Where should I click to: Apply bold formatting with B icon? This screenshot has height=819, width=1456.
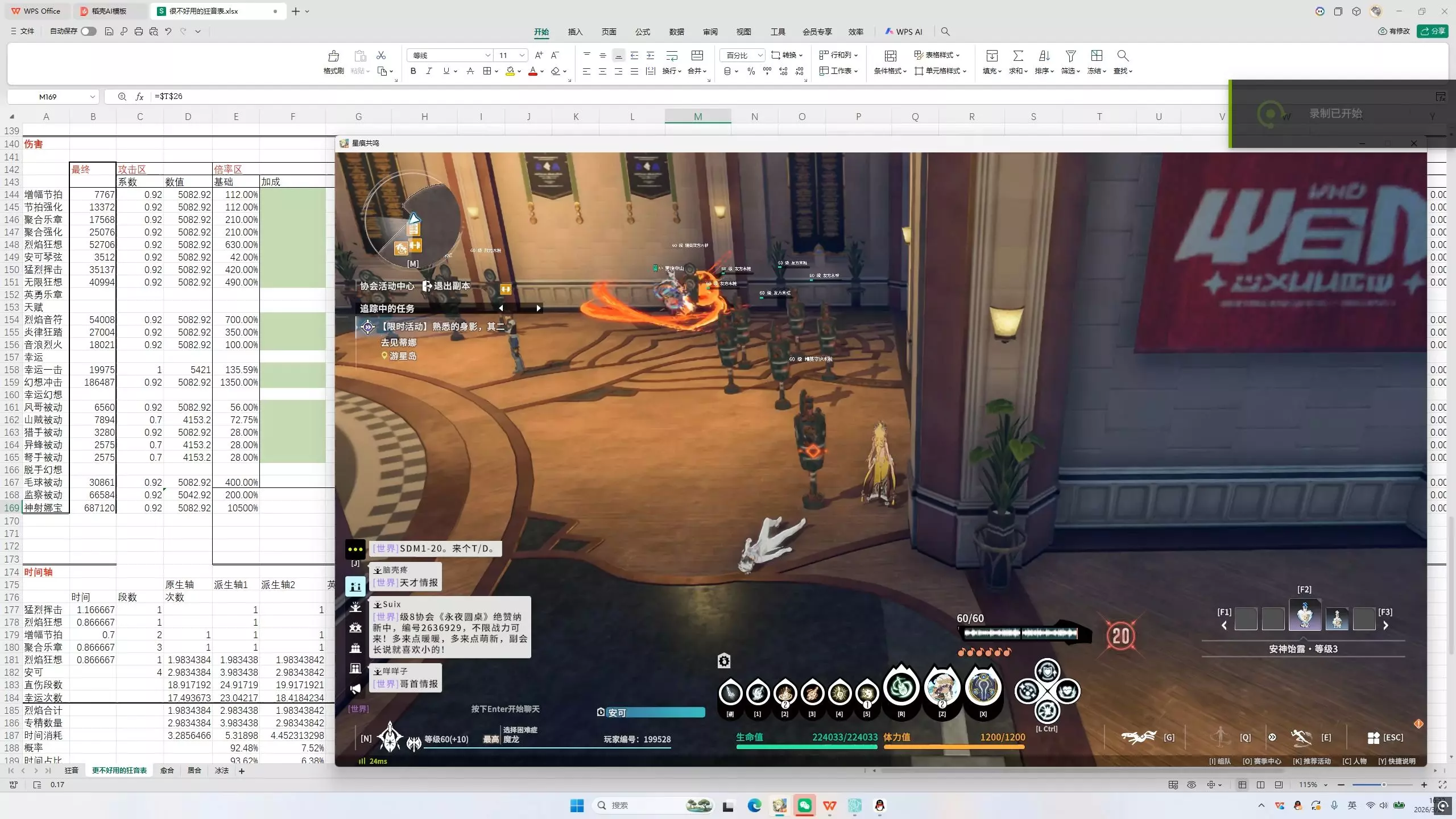(413, 71)
